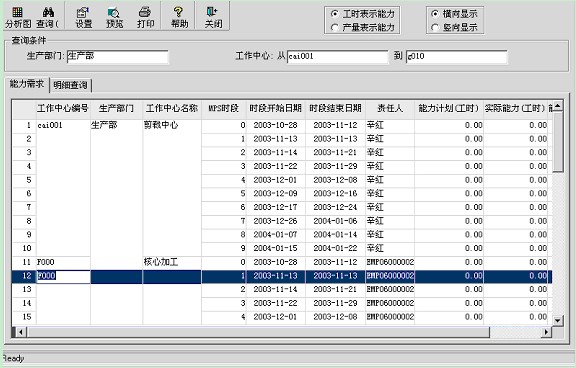This screenshot has width=576, height=368.
Task: Click the 生产部门 input field
Action: [118, 57]
